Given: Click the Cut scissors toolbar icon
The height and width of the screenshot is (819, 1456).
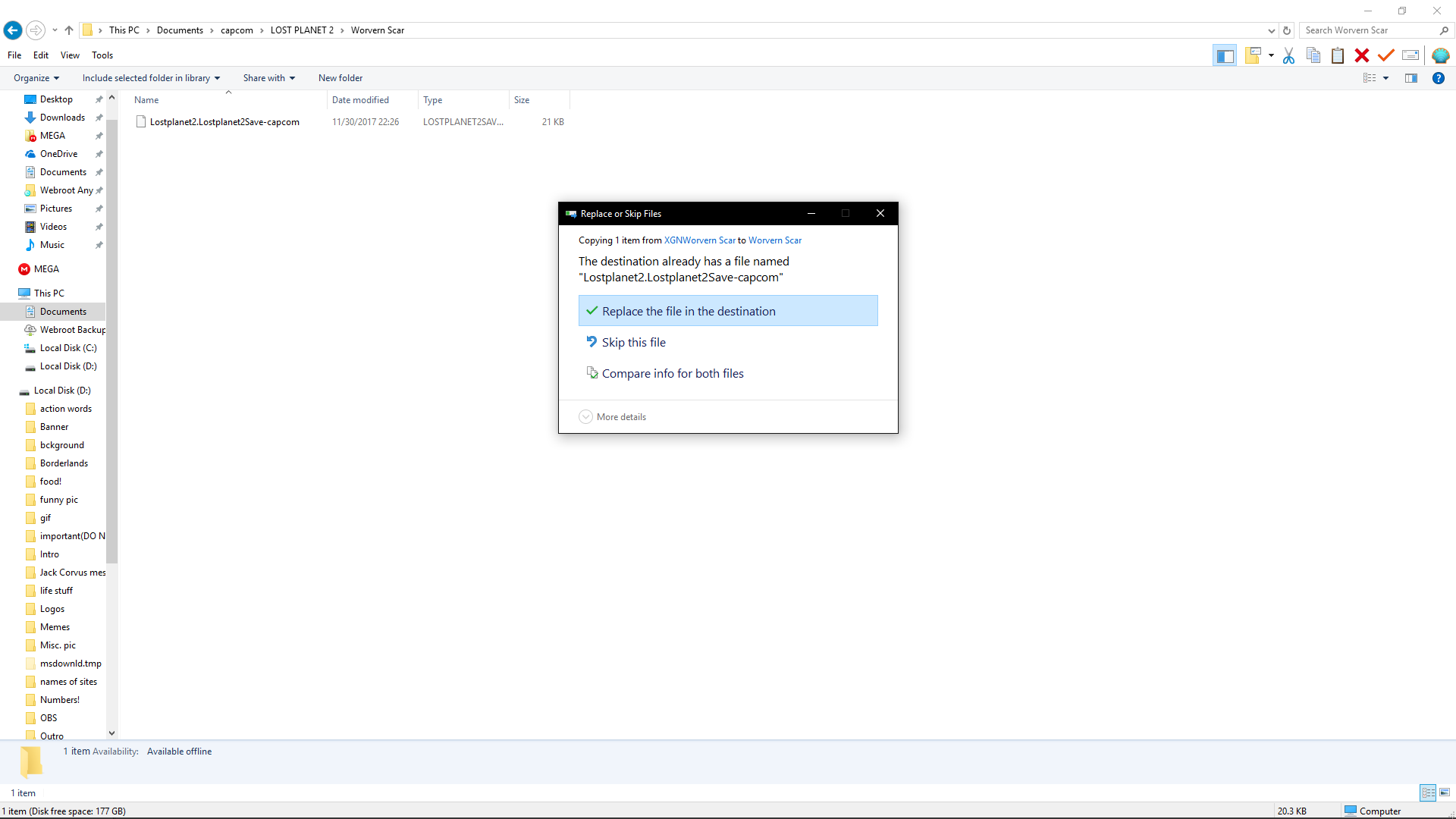Looking at the screenshot, I should pos(1288,55).
